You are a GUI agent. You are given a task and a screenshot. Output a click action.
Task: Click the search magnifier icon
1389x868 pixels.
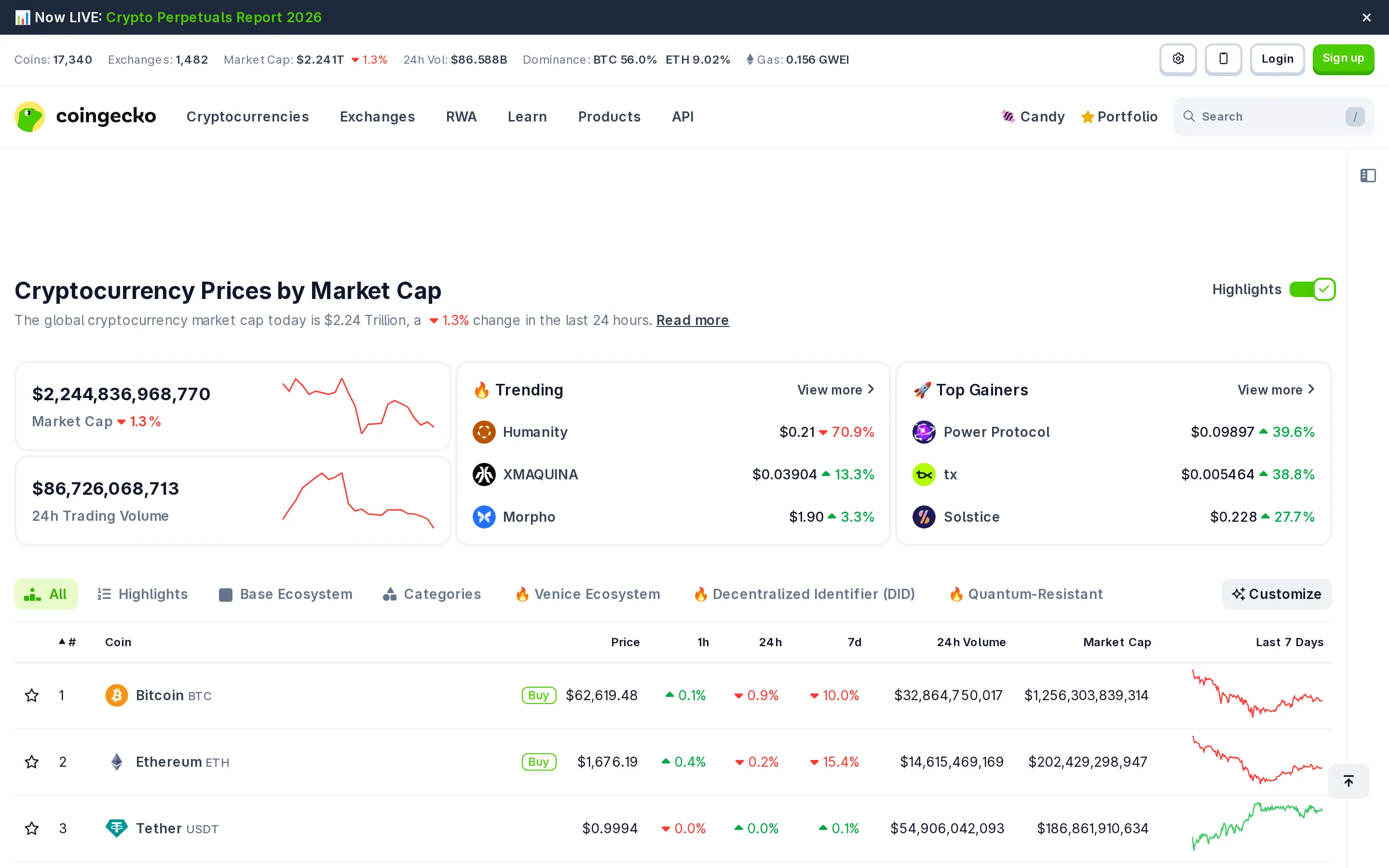click(x=1189, y=117)
